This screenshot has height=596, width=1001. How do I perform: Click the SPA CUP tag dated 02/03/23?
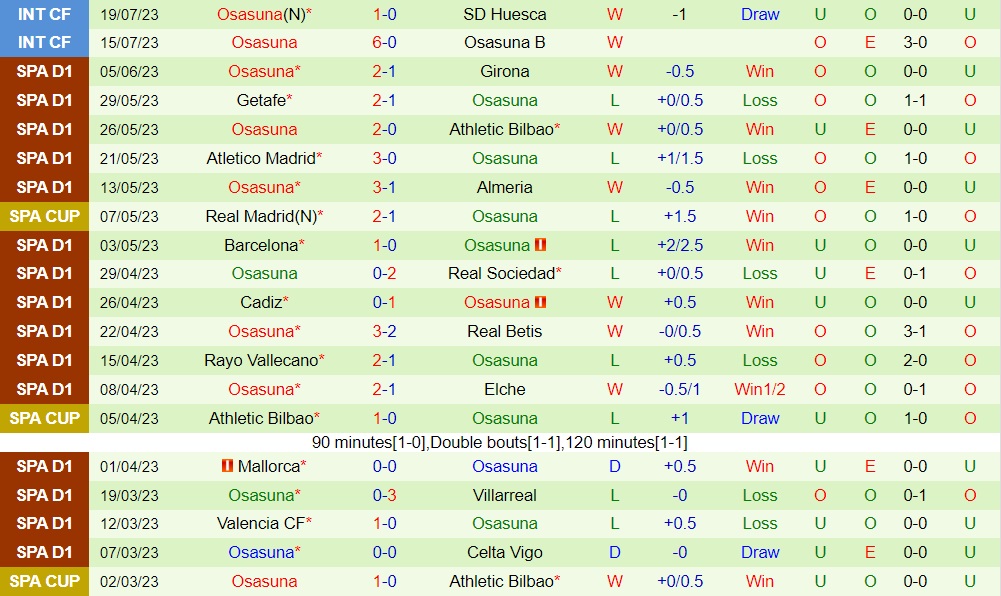pos(44,581)
